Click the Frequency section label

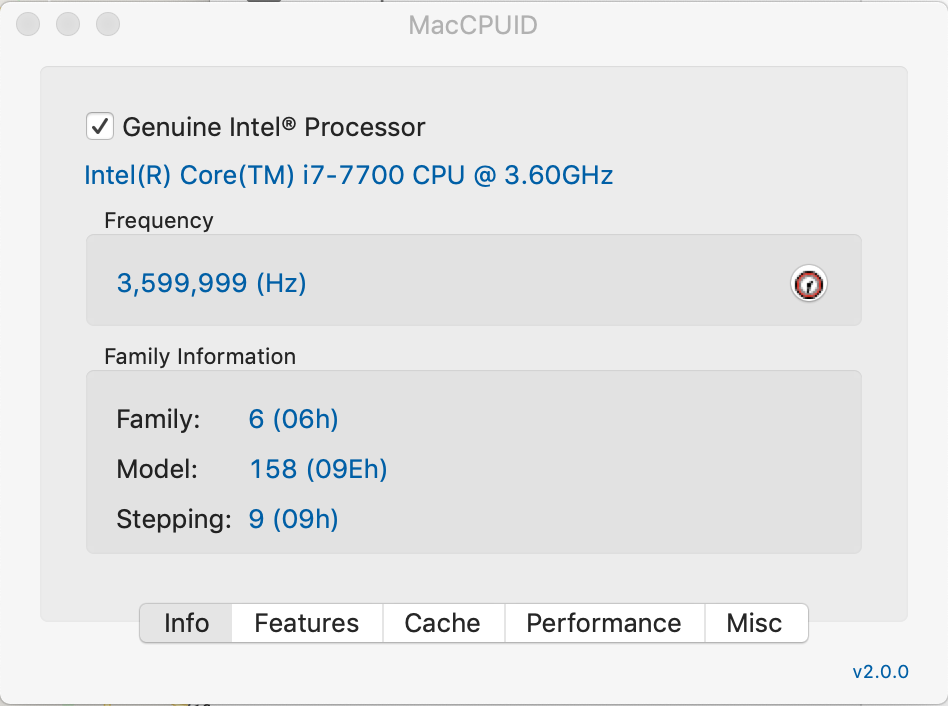(159, 221)
